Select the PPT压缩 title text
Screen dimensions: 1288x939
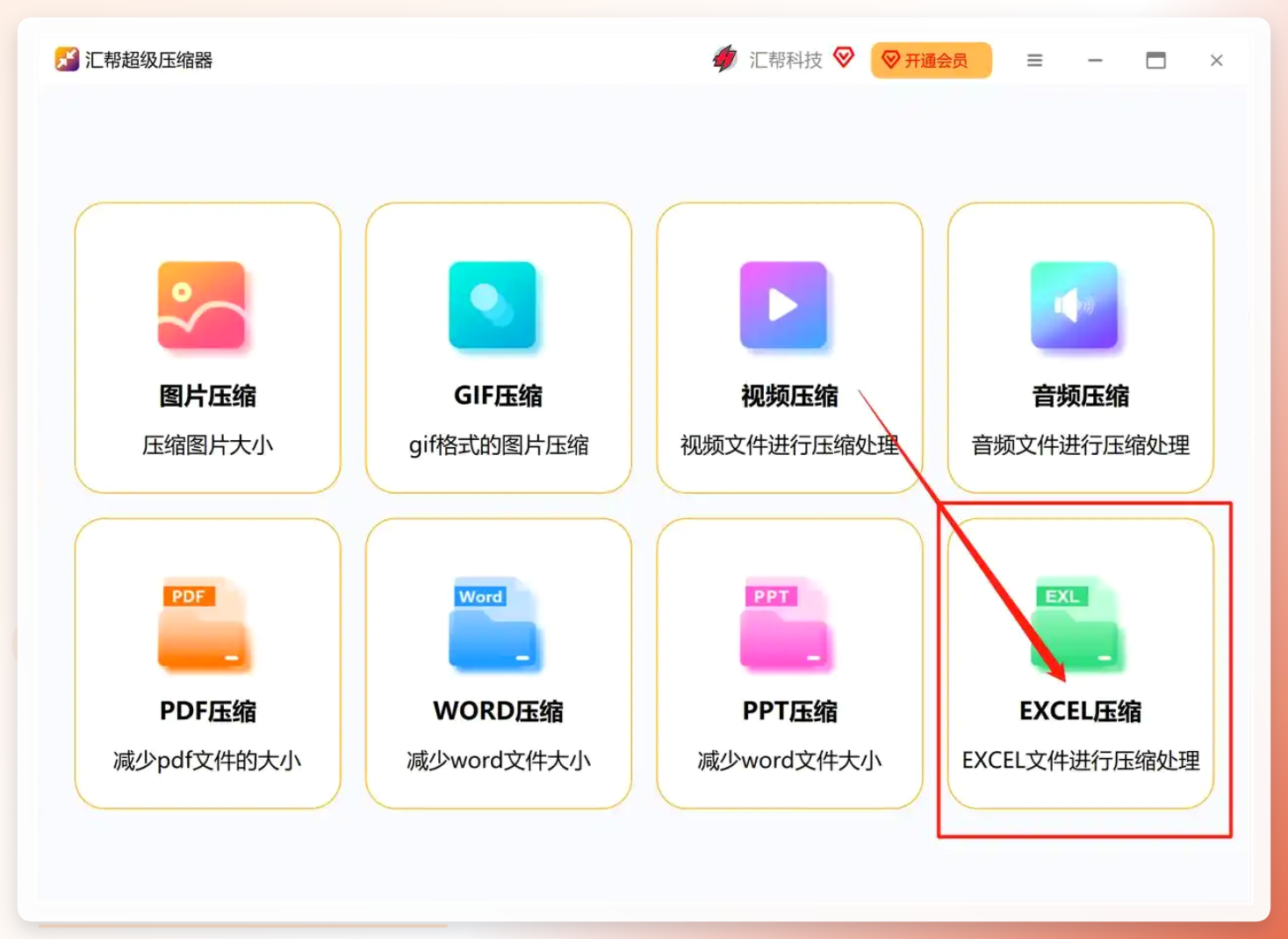pyautogui.click(x=789, y=711)
